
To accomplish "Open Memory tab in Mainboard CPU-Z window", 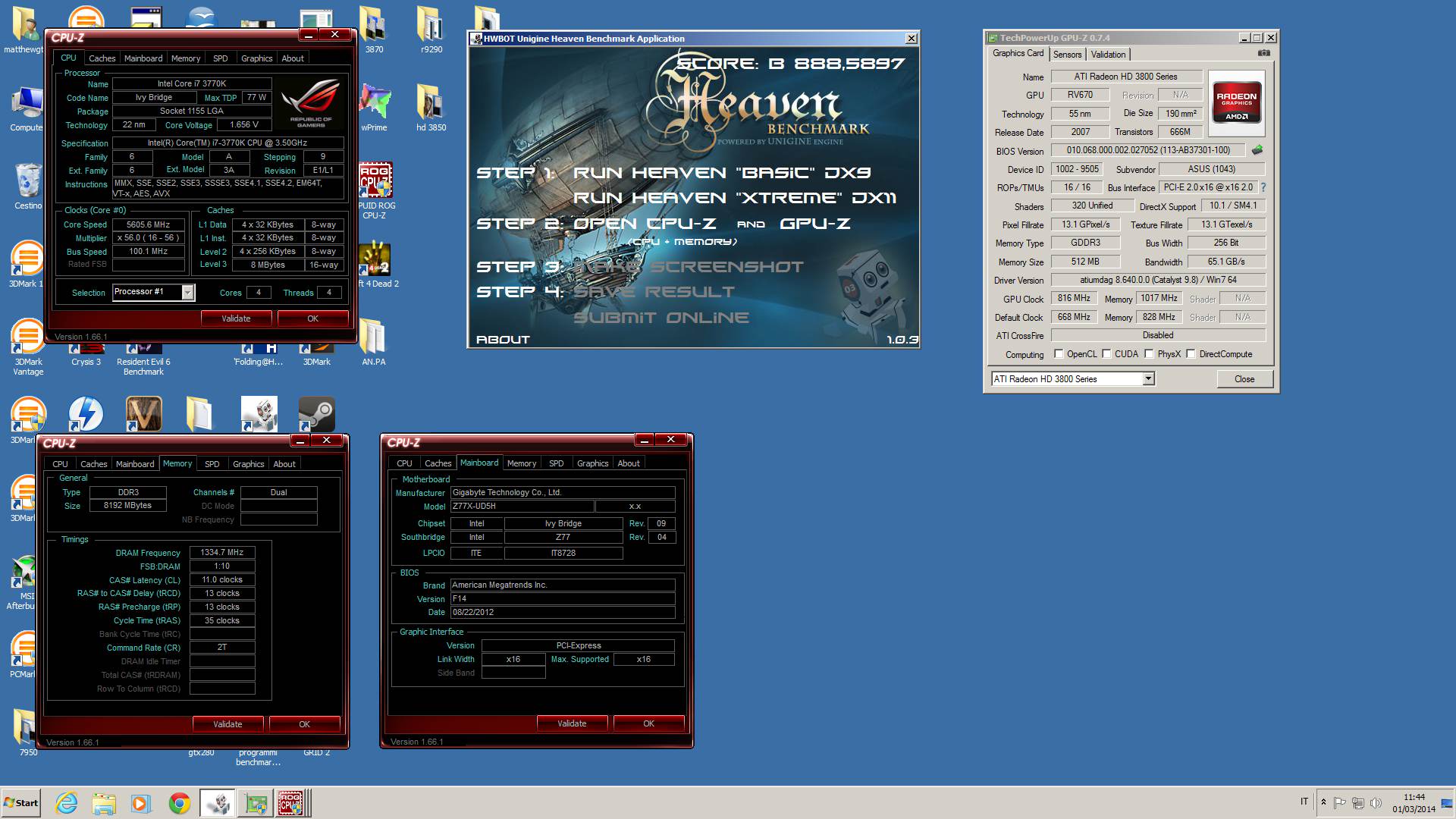I will click(522, 463).
